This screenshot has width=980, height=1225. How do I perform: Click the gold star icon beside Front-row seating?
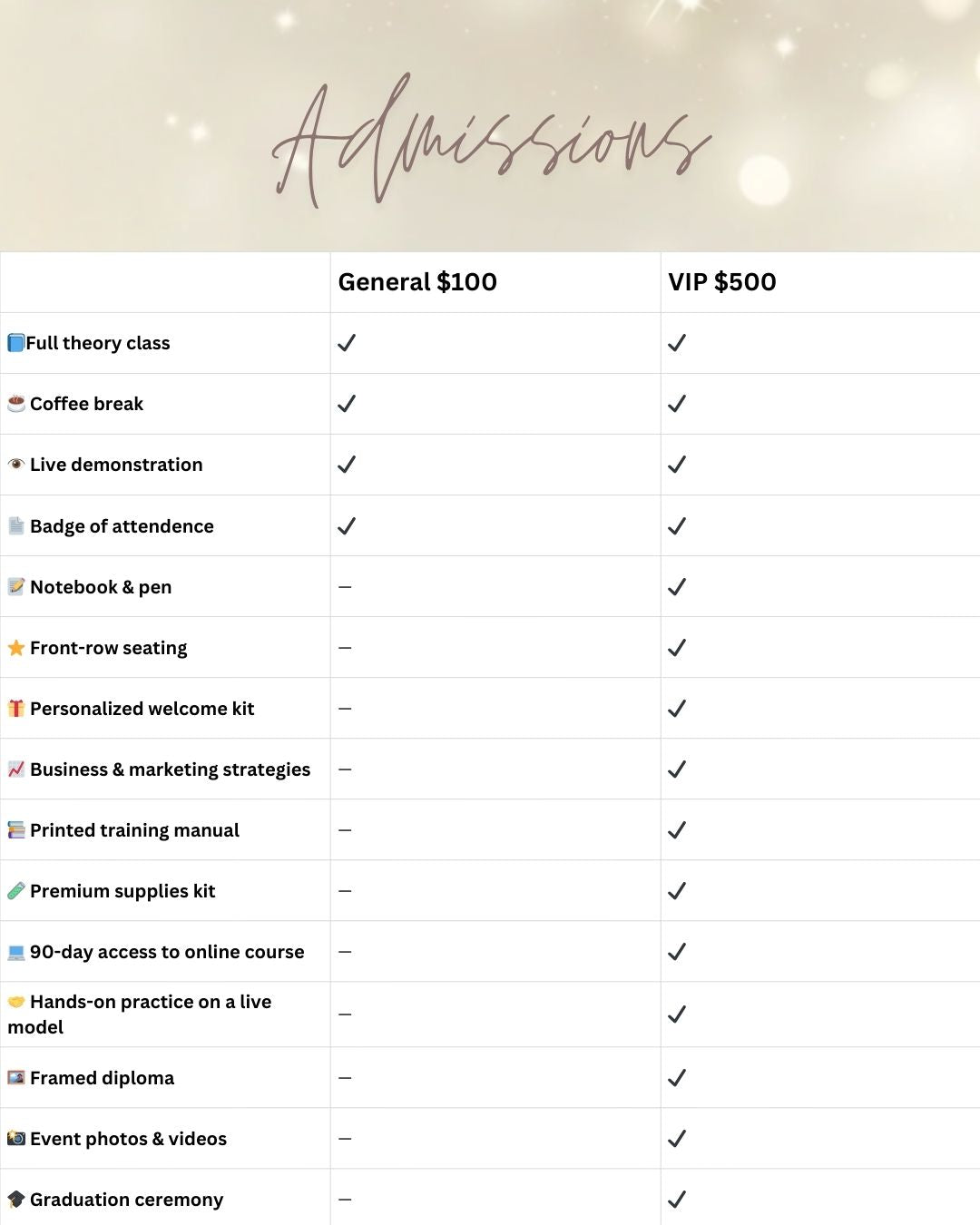click(16, 648)
